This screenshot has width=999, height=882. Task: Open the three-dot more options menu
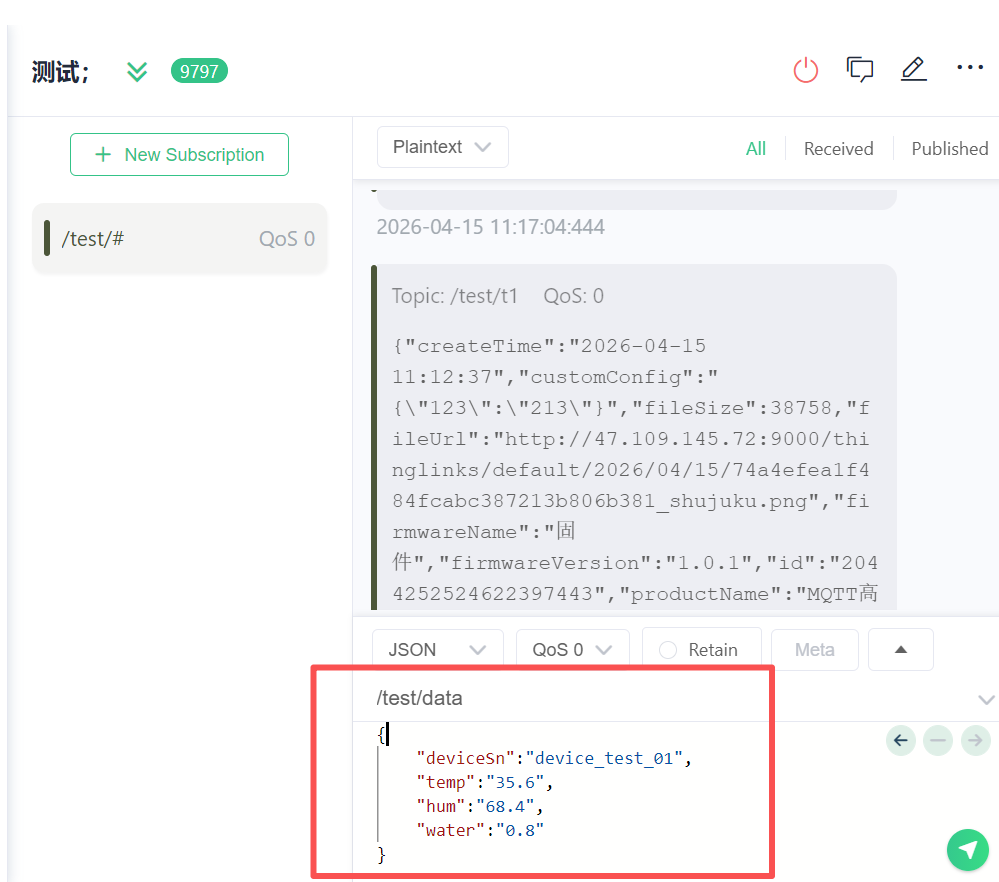pyautogui.click(x=970, y=68)
